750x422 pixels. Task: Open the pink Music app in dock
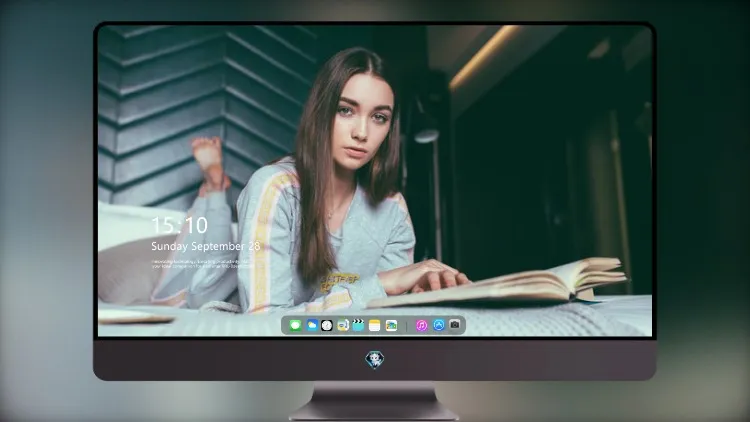click(x=421, y=326)
